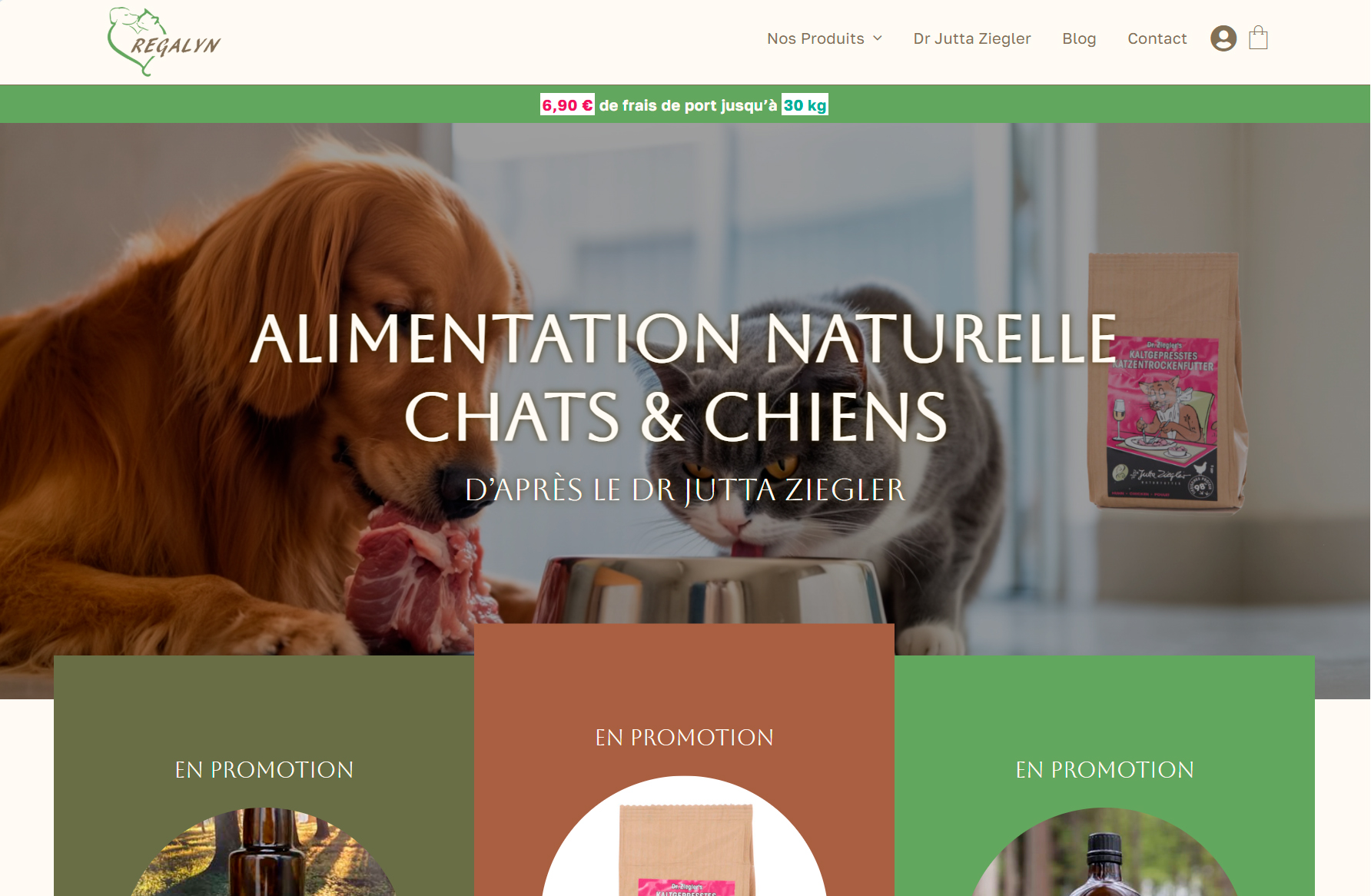Open the user account icon
This screenshot has height=896, width=1371.
click(1223, 38)
